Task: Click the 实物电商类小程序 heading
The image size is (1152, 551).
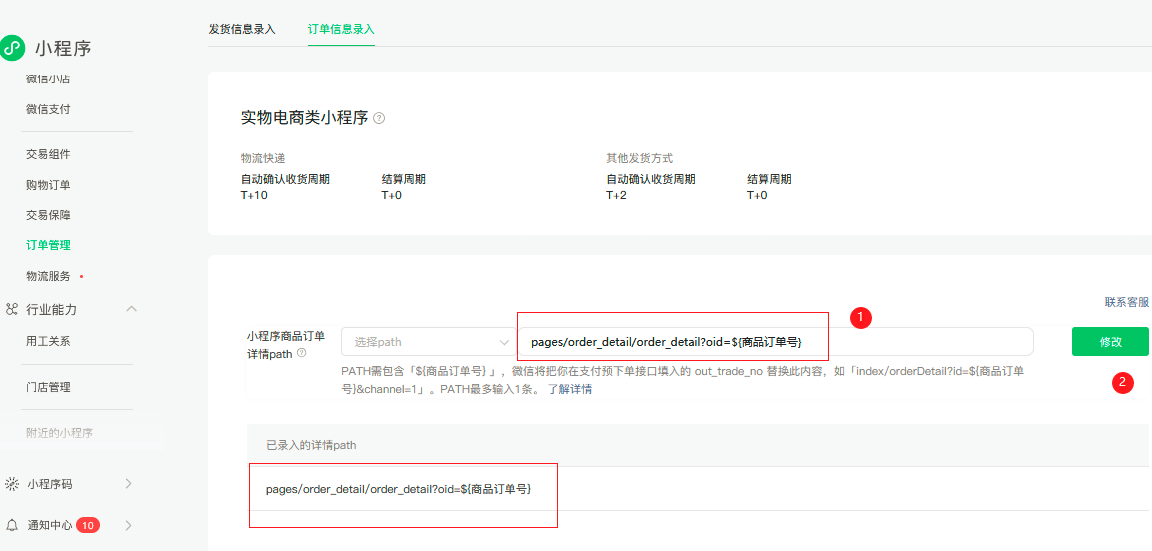Action: click(x=304, y=118)
